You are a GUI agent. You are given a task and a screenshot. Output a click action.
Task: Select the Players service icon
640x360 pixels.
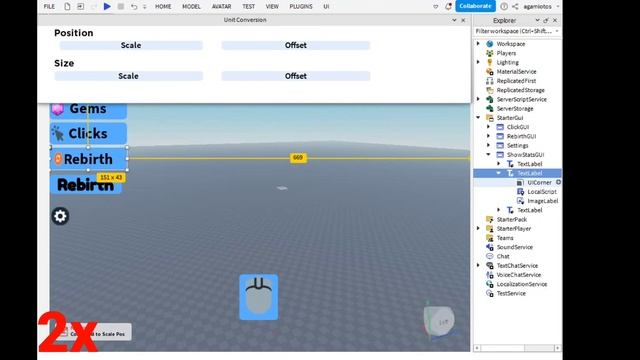tap(489, 53)
